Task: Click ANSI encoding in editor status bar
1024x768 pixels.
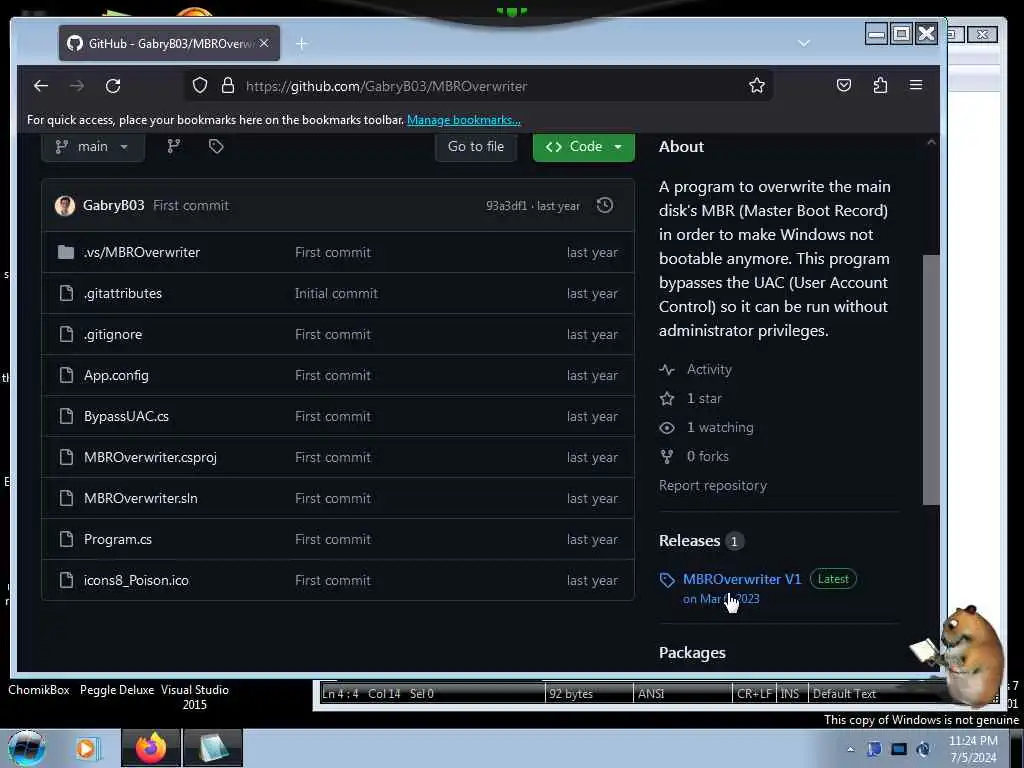Action: click(x=682, y=694)
